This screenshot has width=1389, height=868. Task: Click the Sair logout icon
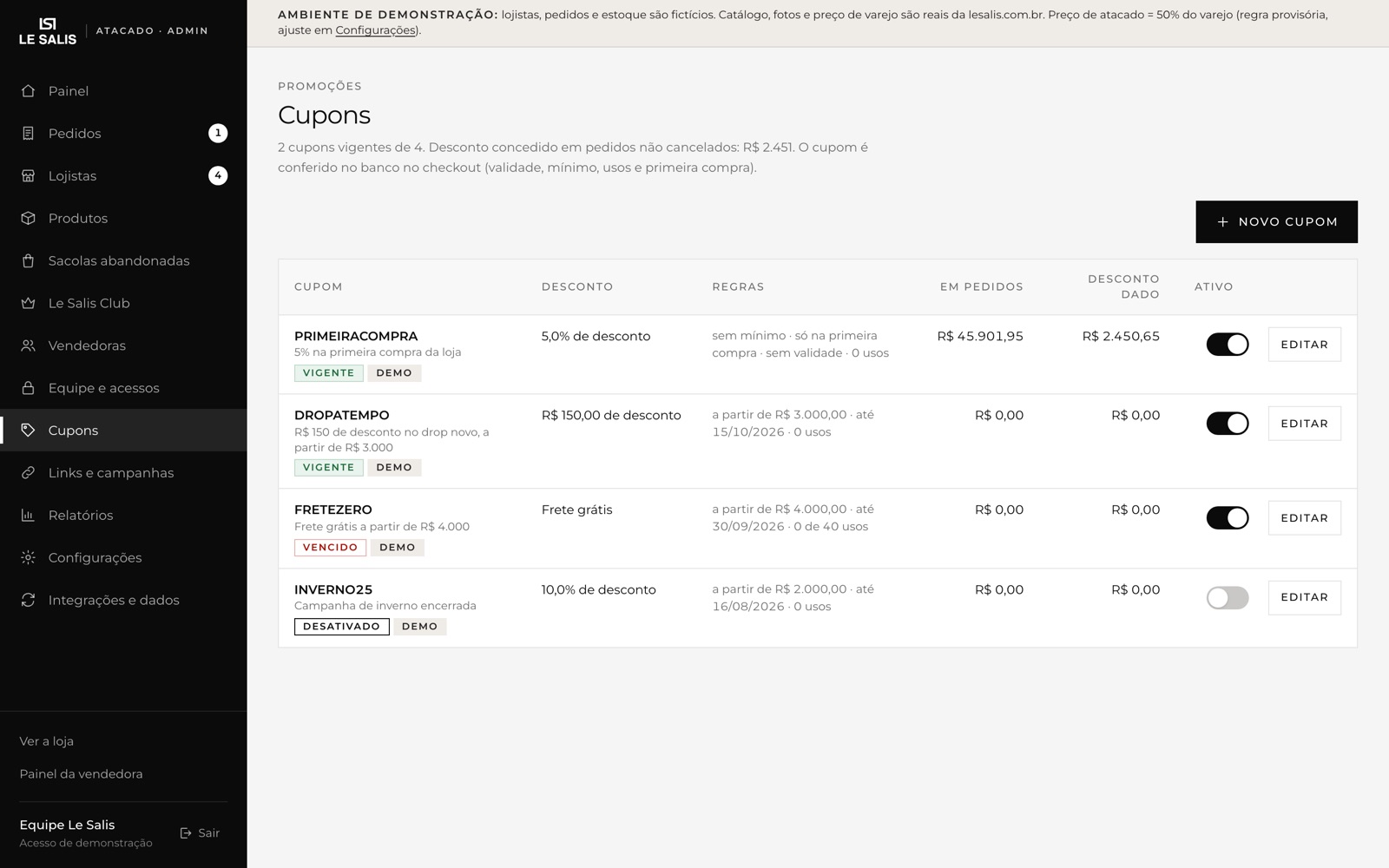click(x=186, y=833)
